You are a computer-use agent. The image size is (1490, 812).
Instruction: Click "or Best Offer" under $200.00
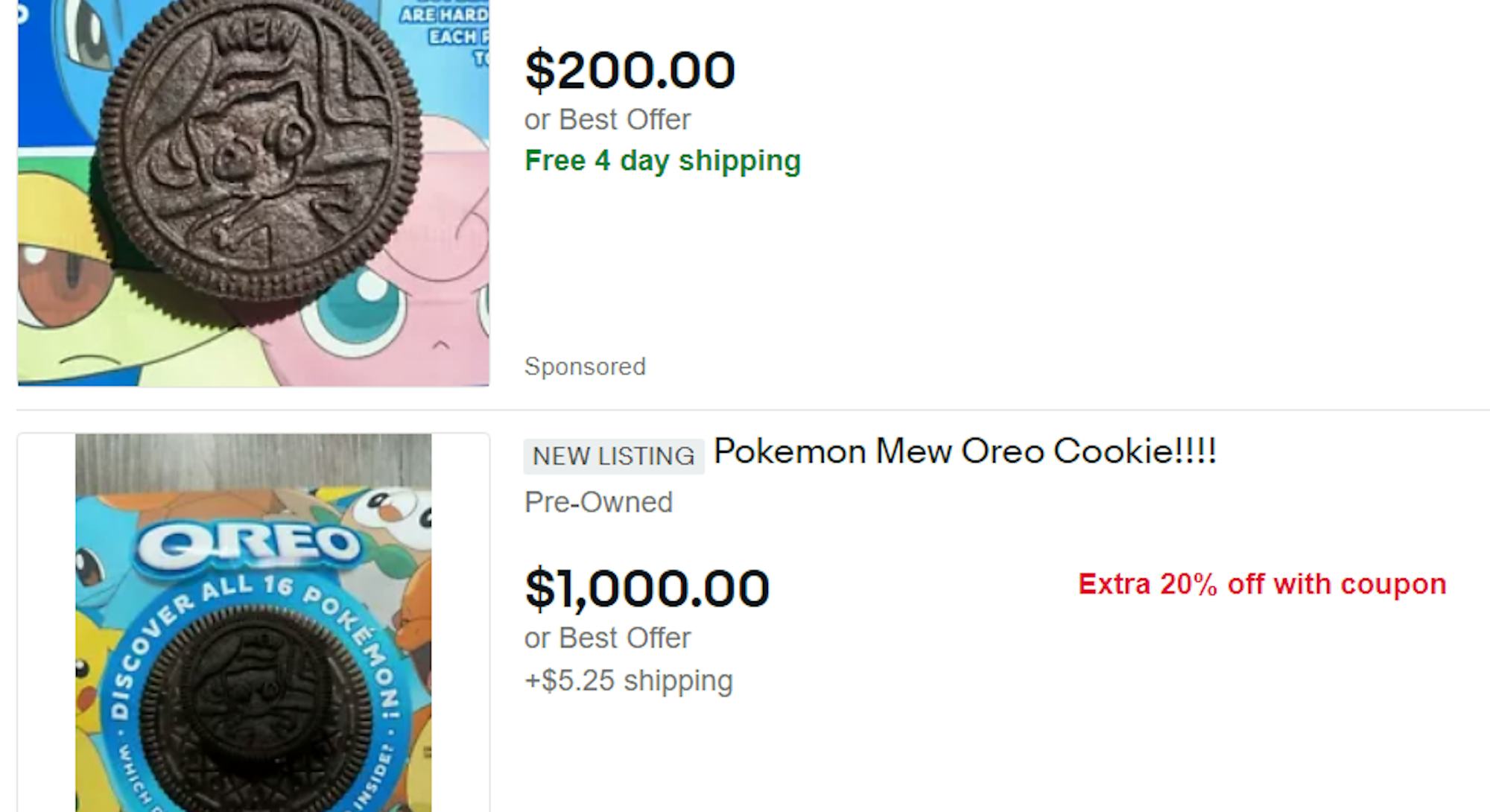tap(607, 119)
